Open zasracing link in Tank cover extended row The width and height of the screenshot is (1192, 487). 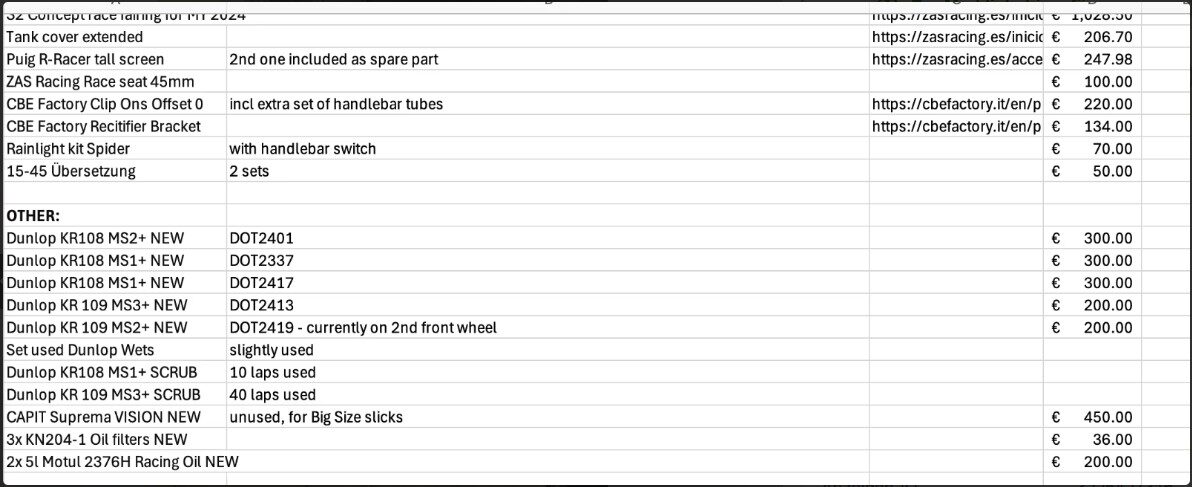pyautogui.click(x=955, y=37)
